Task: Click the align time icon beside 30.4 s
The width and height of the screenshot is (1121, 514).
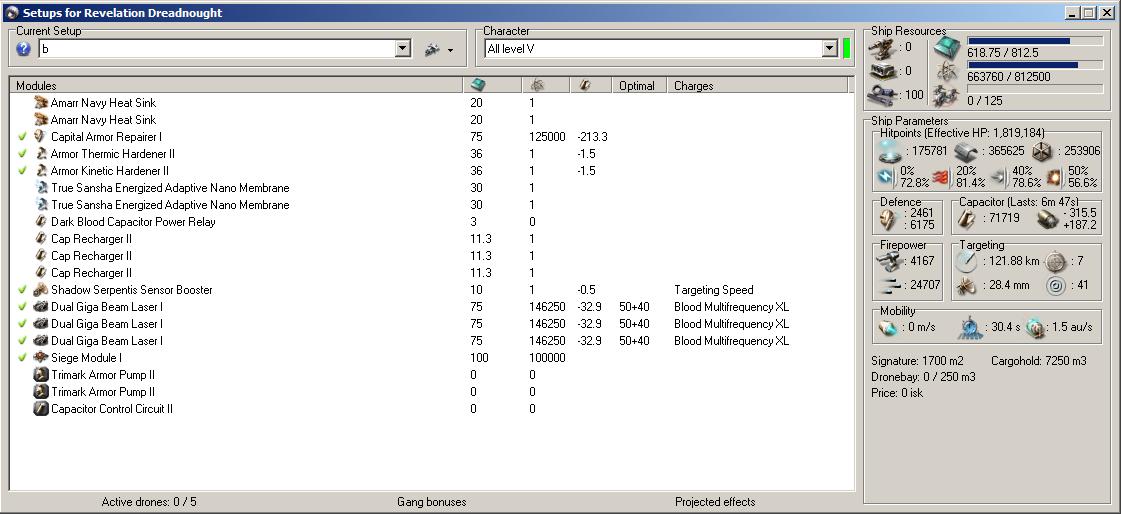Action: pyautogui.click(x=970, y=327)
